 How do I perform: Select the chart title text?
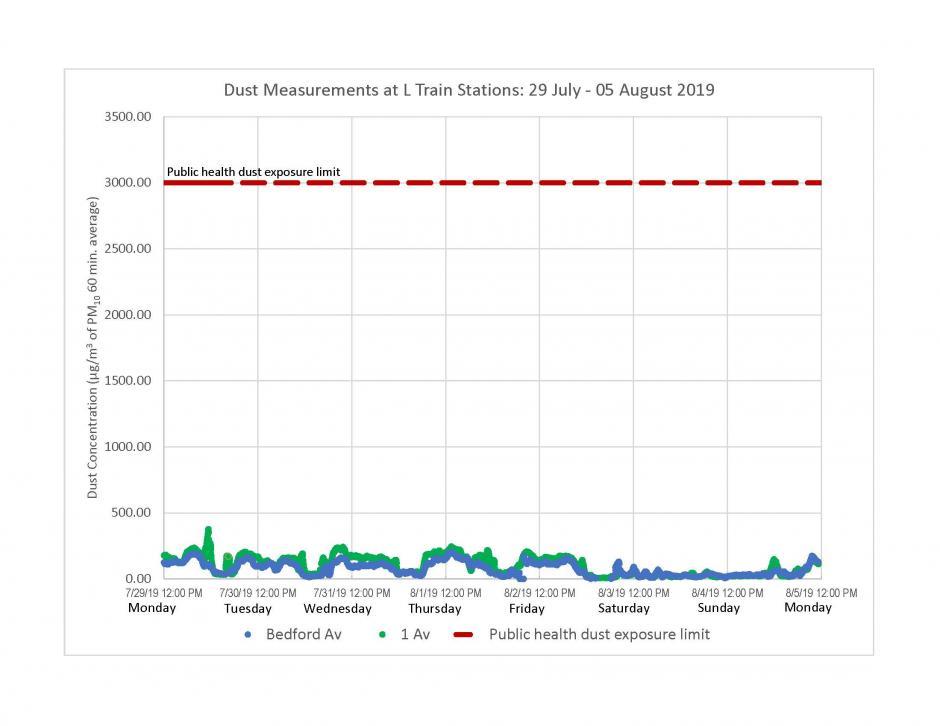tap(470, 89)
